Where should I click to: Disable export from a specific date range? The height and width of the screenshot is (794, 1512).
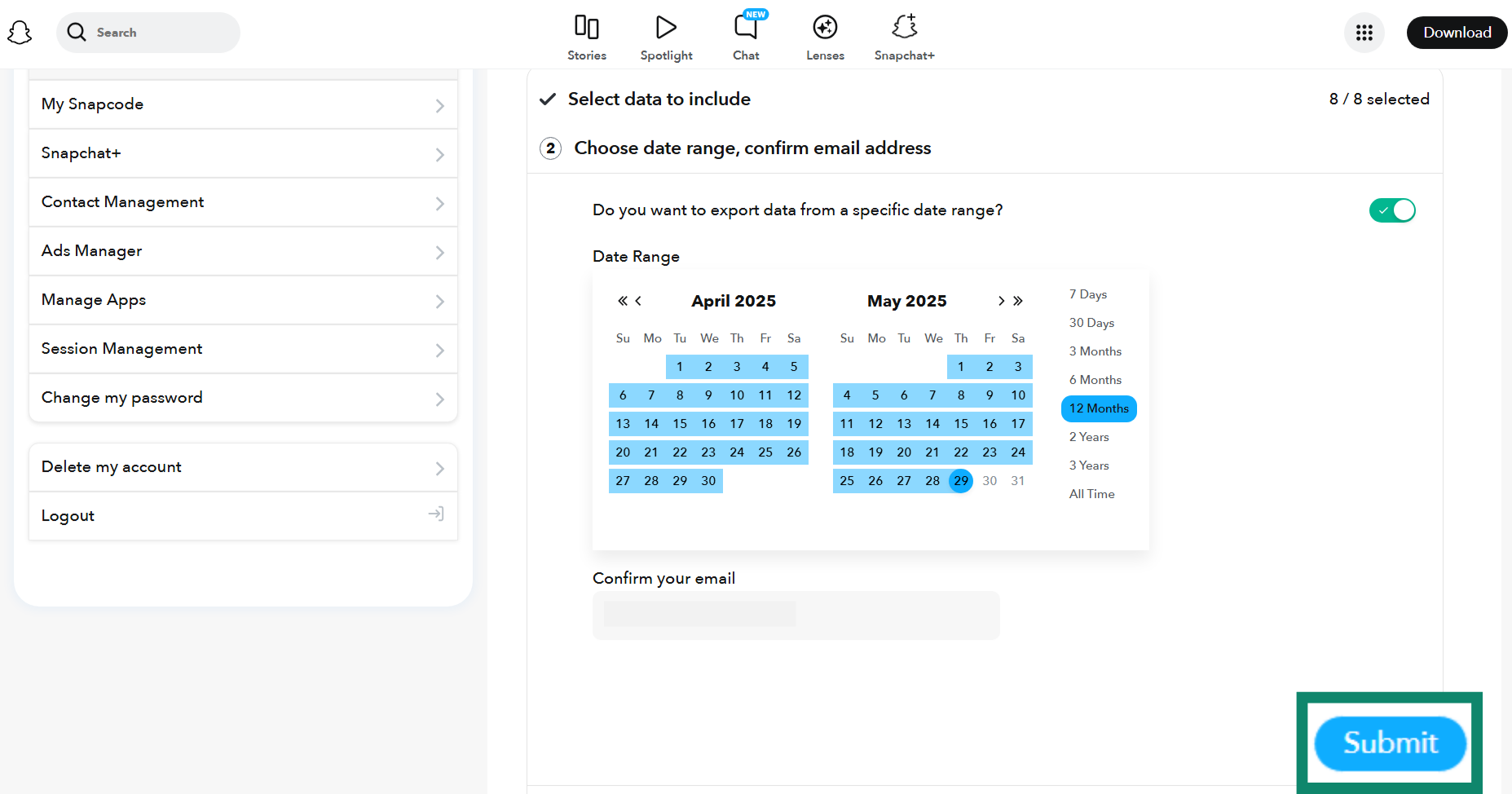point(1392,210)
